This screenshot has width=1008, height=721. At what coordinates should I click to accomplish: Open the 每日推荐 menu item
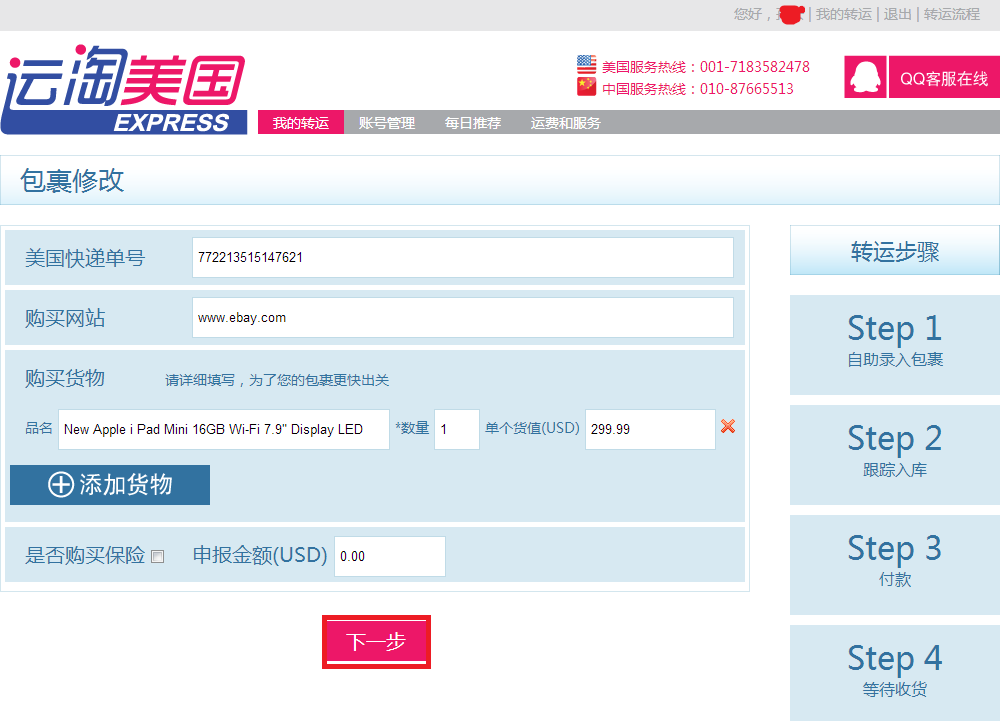click(473, 122)
